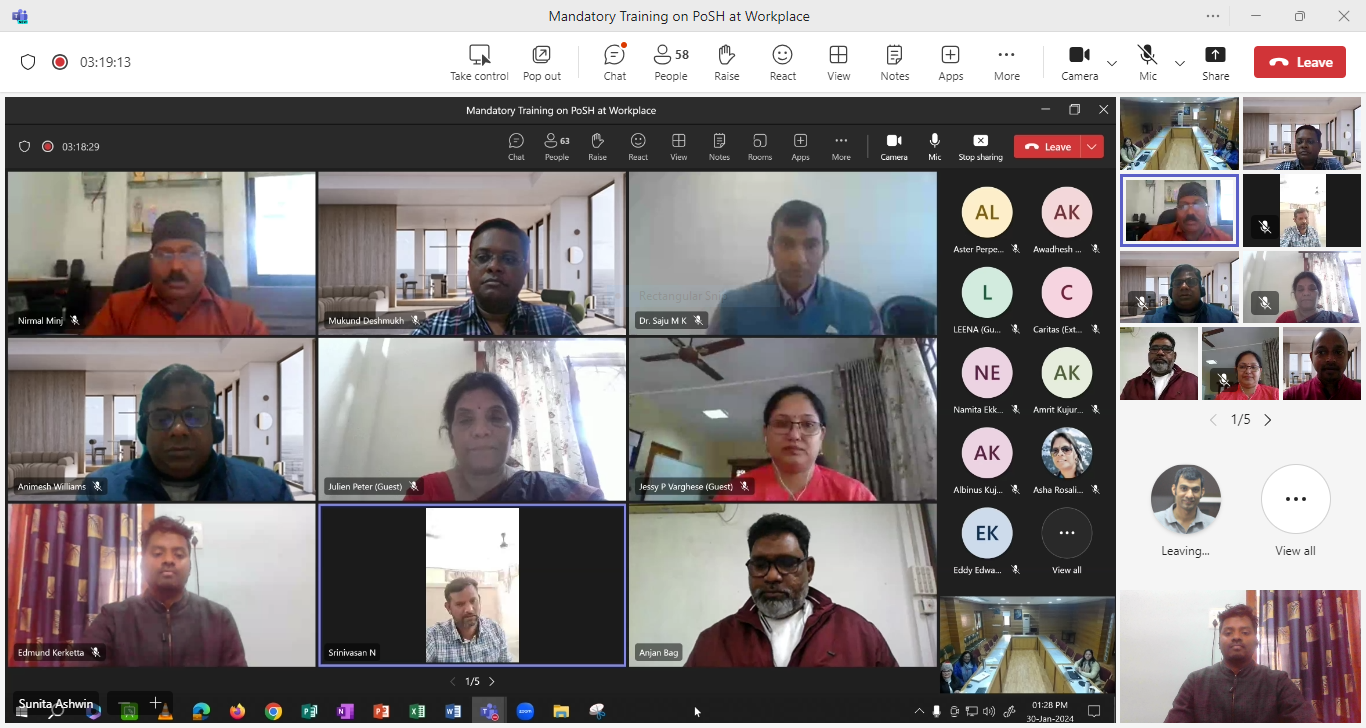1366x728 pixels.
Task: Open the Share content tray
Action: coord(1216,62)
